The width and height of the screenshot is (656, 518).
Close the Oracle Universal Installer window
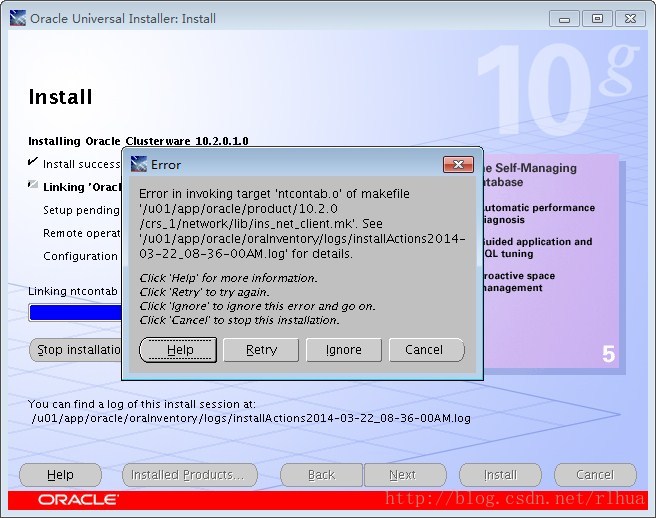630,19
